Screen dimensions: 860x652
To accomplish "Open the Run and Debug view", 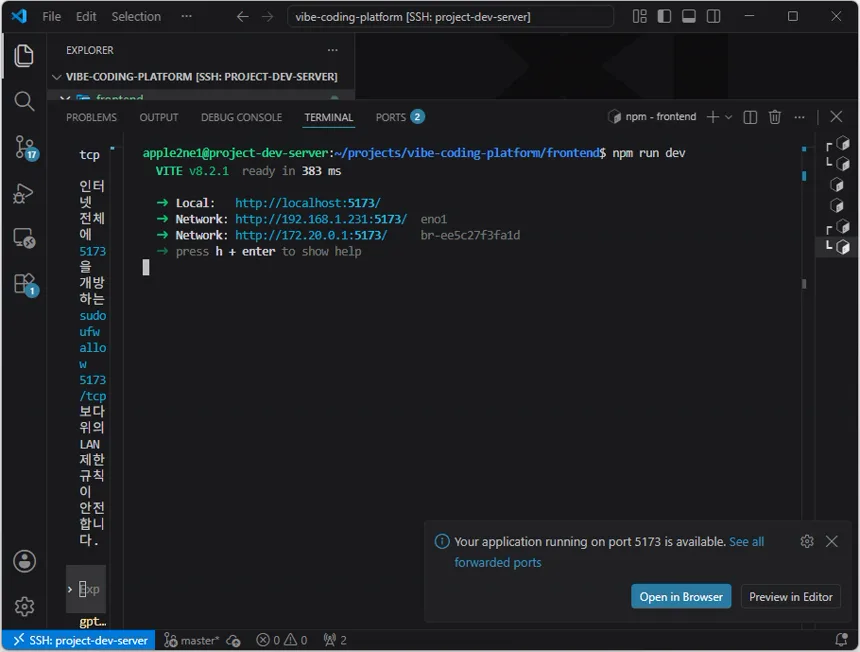I will (x=24, y=193).
